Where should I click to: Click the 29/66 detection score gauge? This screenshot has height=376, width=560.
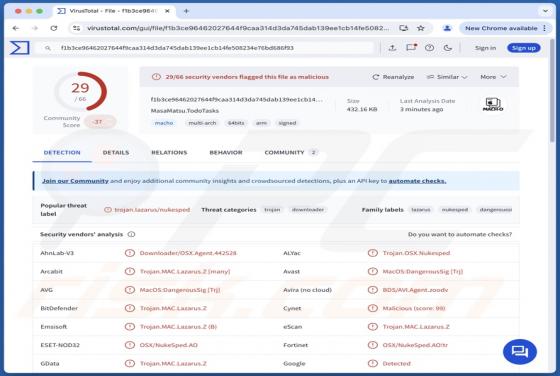(80, 91)
